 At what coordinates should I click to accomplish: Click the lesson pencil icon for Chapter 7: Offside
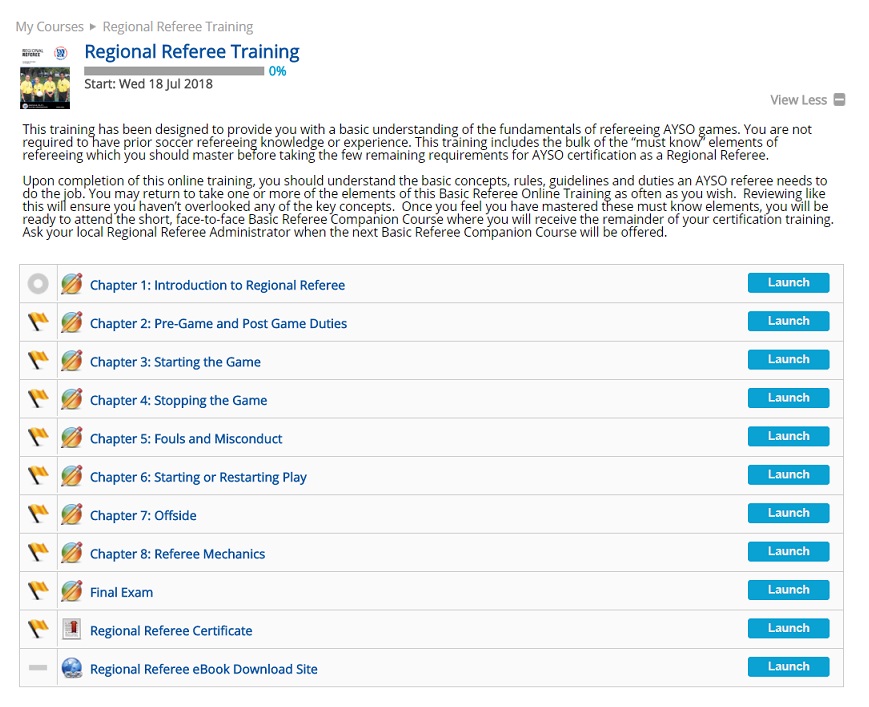[x=71, y=515]
